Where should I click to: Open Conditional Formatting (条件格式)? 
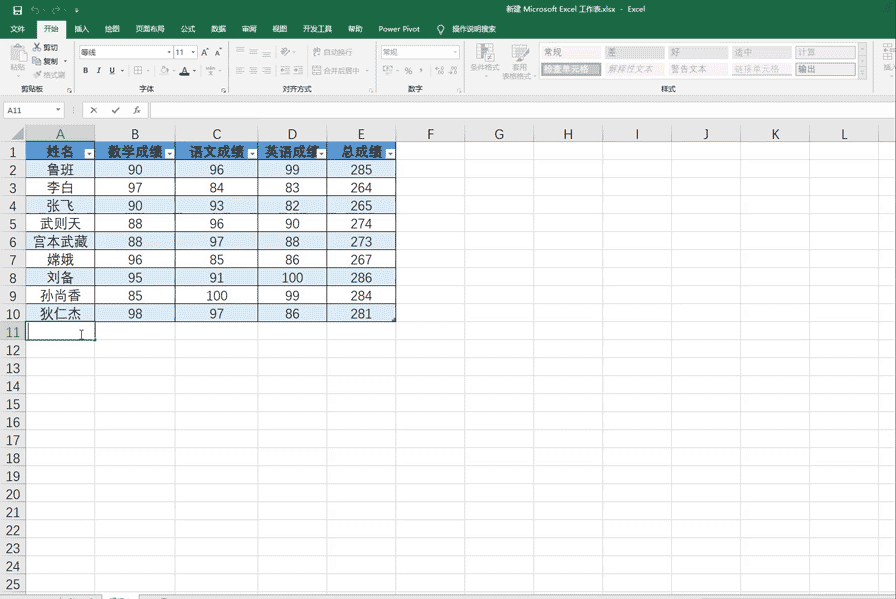pos(485,61)
